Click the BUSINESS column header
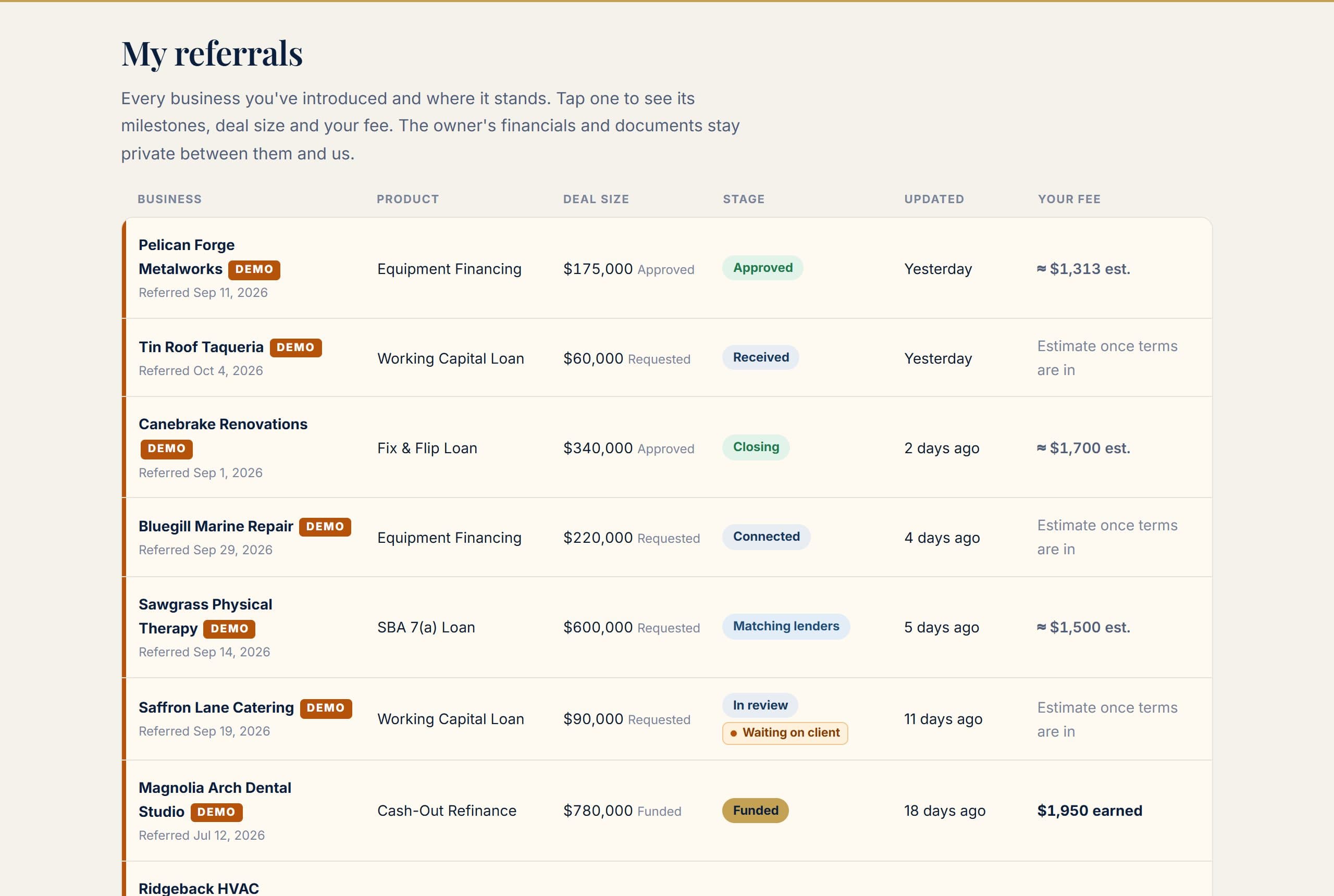Viewport: 1334px width, 896px height. pos(169,200)
